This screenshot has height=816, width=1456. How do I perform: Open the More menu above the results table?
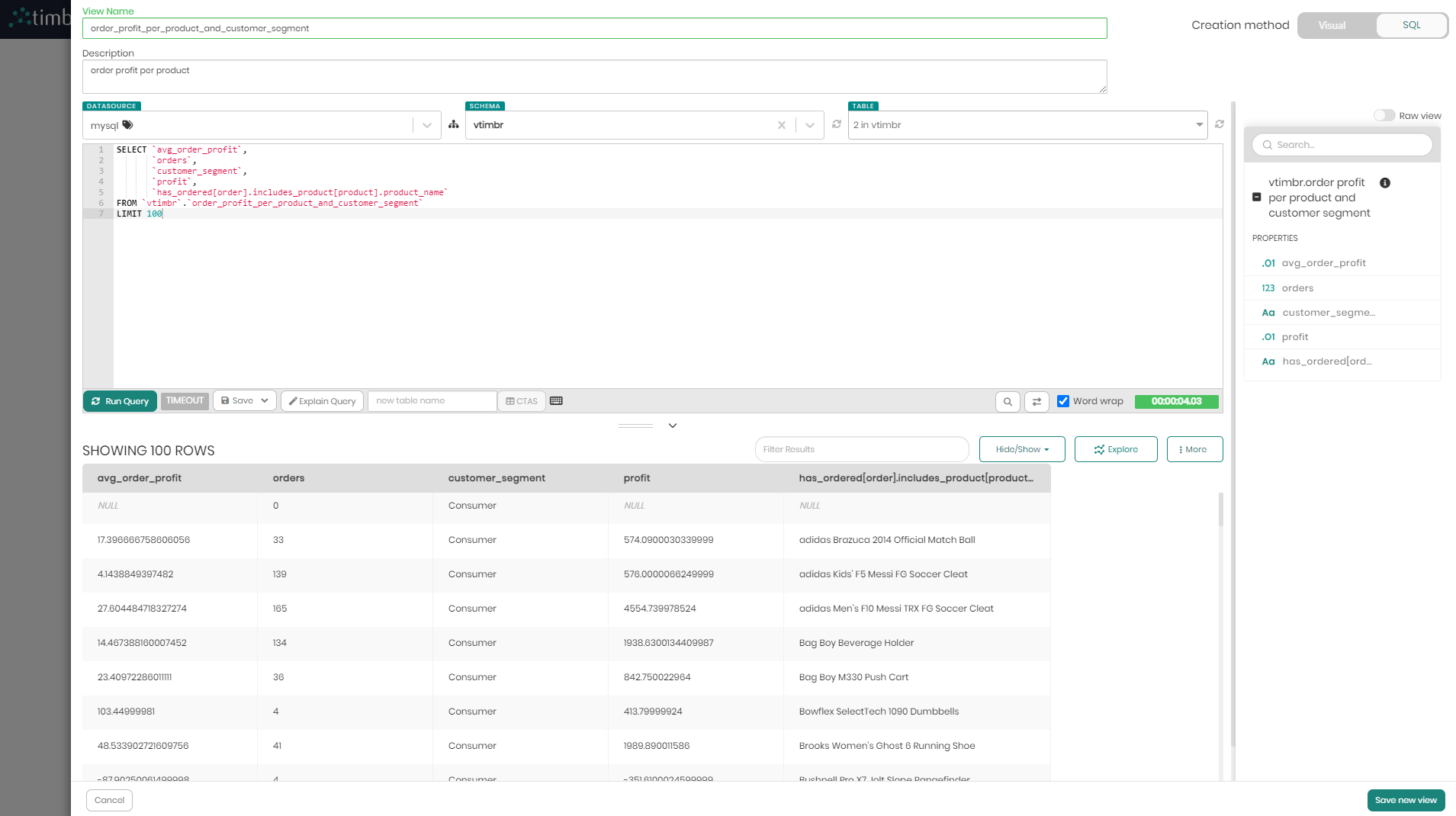[x=1194, y=449]
